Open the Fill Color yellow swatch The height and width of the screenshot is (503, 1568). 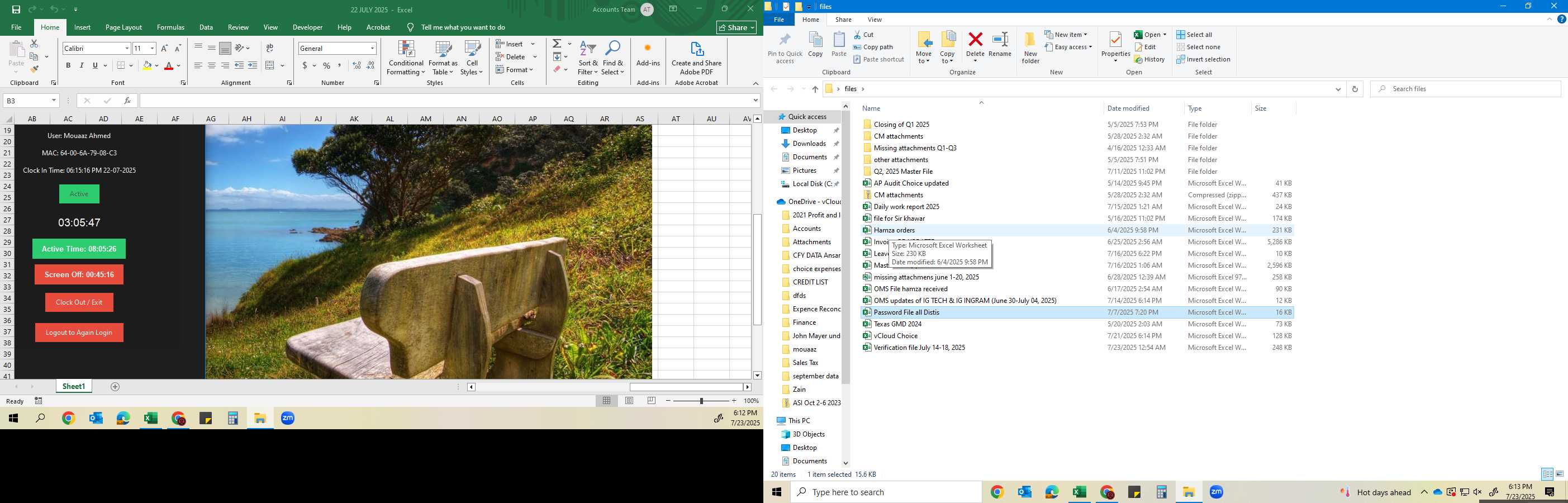[147, 65]
